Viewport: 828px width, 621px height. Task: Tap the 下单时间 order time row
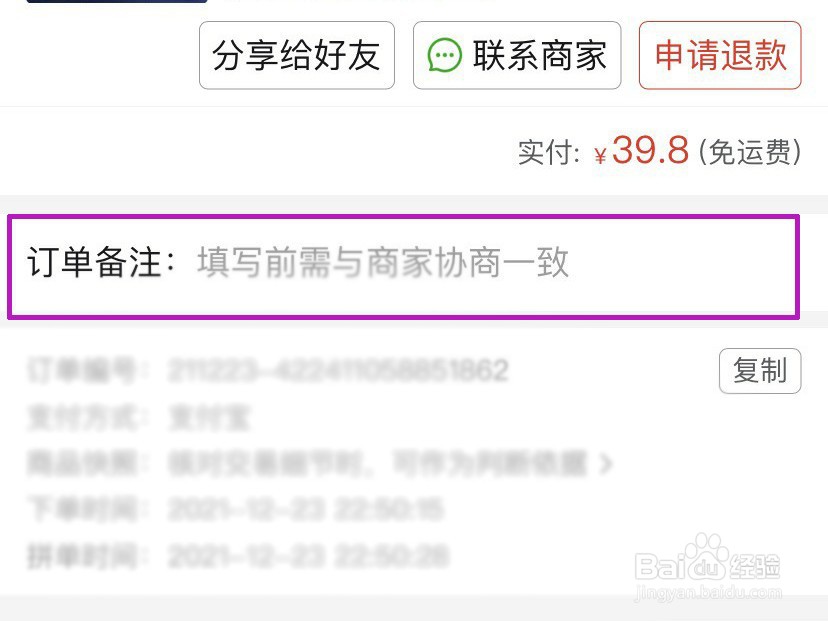pyautogui.click(x=235, y=510)
